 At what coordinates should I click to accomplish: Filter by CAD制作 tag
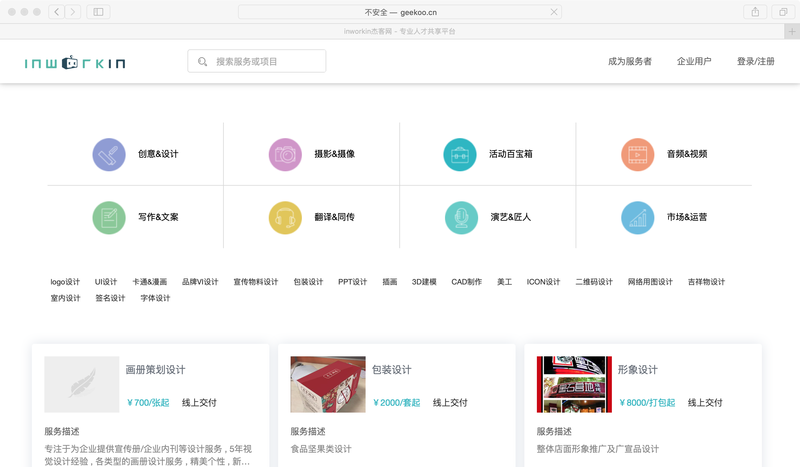(466, 282)
